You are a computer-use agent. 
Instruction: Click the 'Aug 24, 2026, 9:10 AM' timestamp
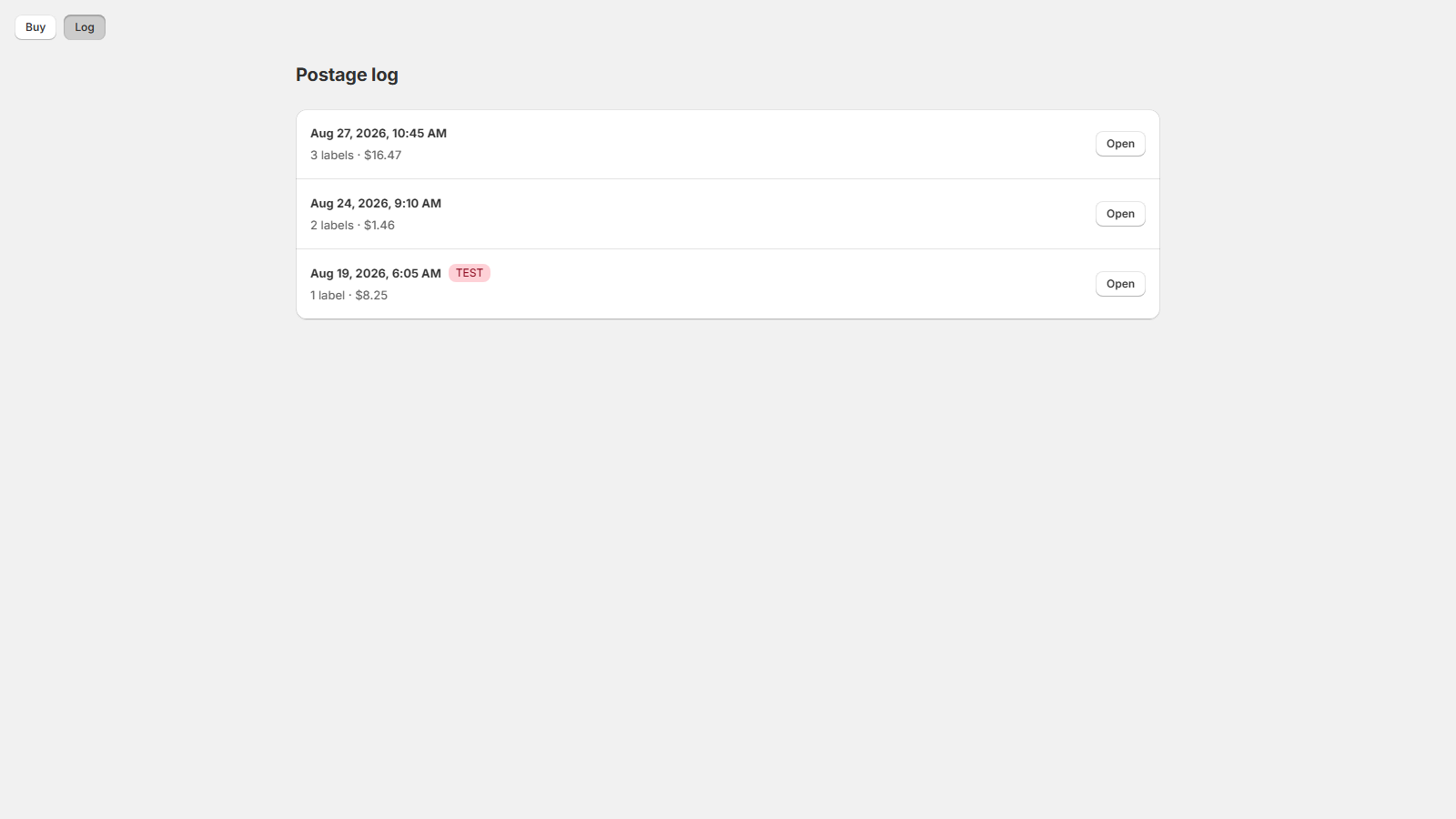376,203
